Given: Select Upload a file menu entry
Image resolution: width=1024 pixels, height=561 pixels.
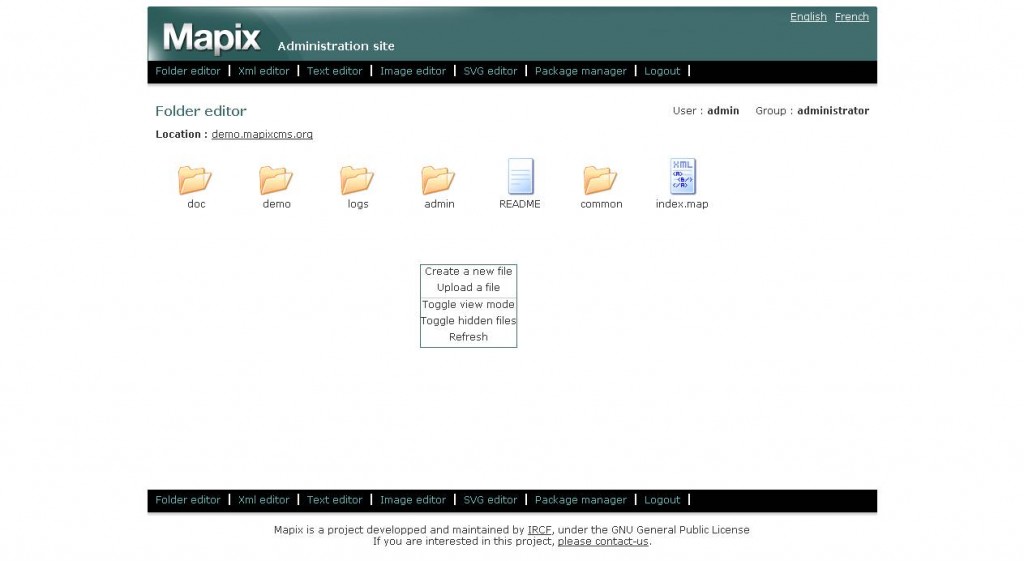Looking at the screenshot, I should point(468,287).
